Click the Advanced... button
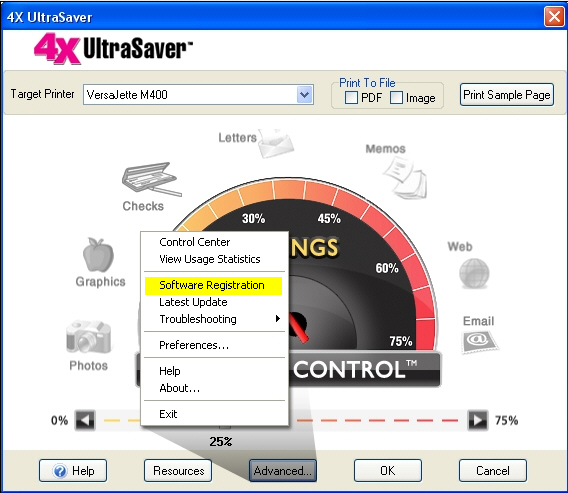 283,471
